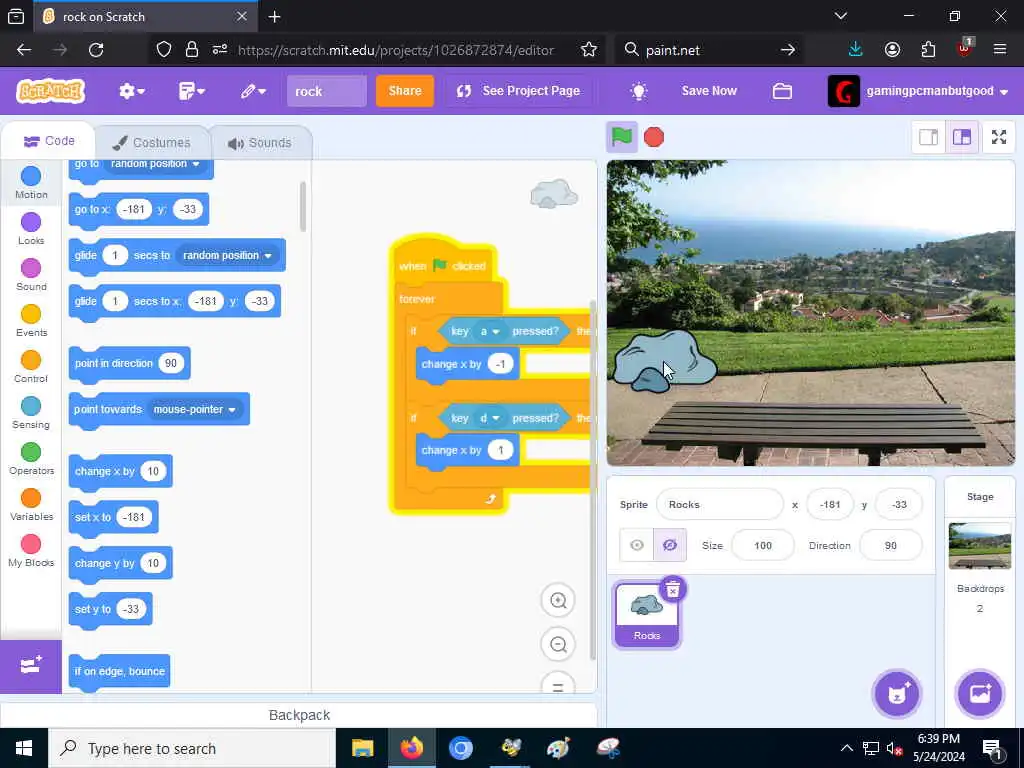
Task: Open the Edit pencil menu
Action: point(253,91)
